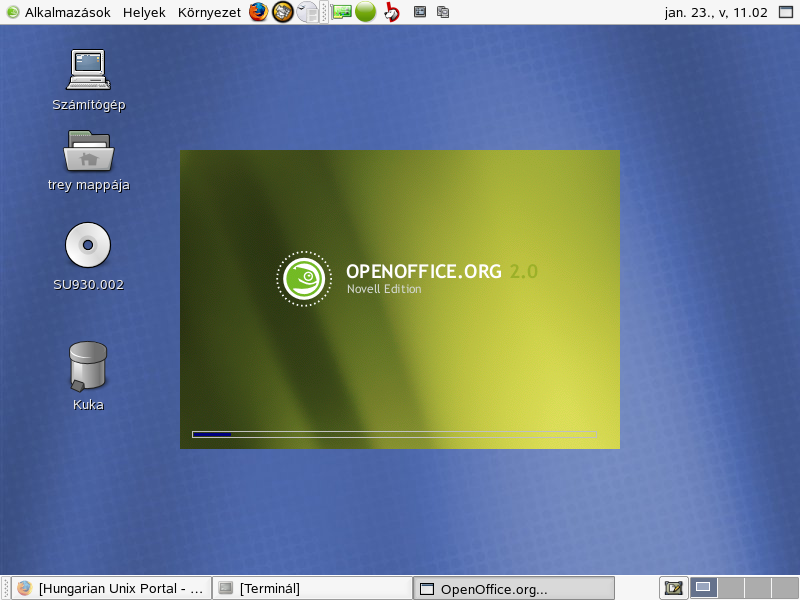Open the Helyek menu
800x600 pixels.
(x=144, y=12)
